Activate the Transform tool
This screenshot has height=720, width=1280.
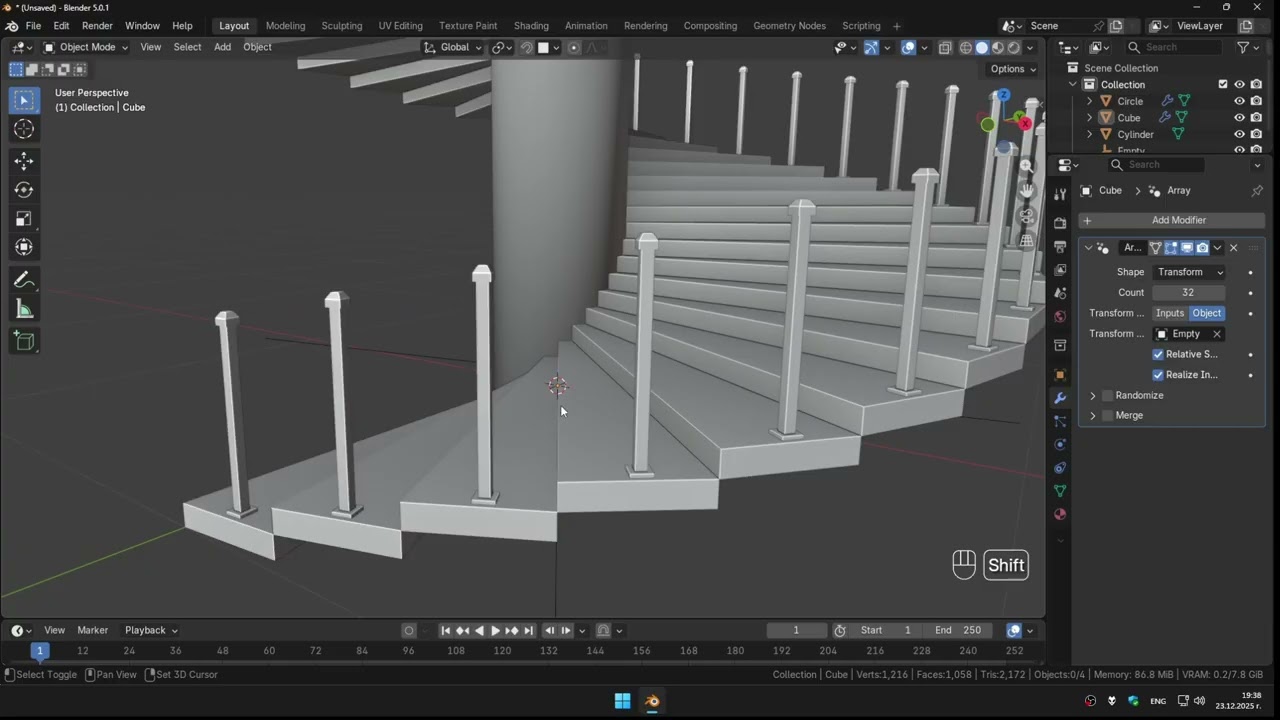click(x=25, y=248)
